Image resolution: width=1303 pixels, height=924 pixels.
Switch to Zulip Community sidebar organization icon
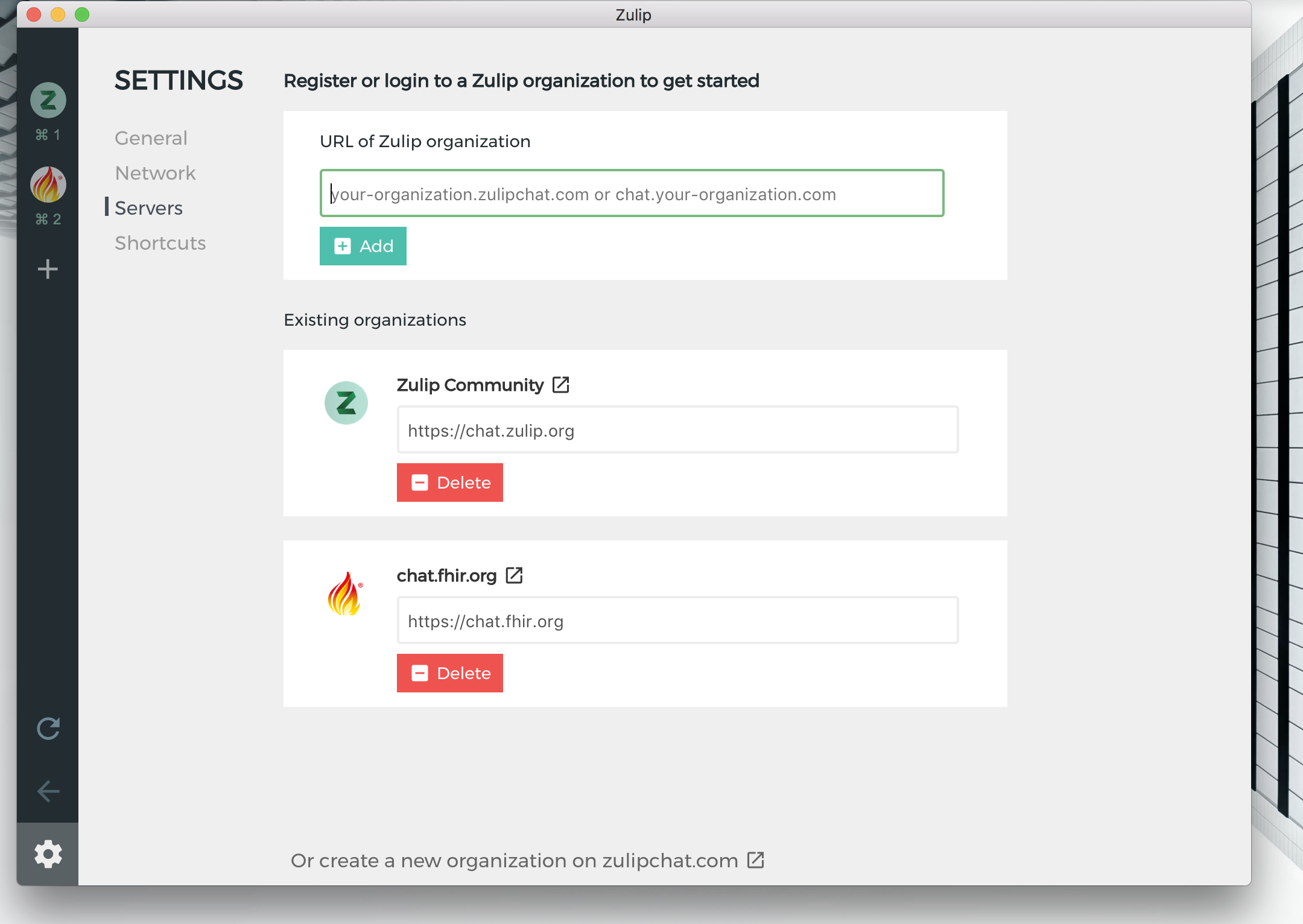coord(48,100)
